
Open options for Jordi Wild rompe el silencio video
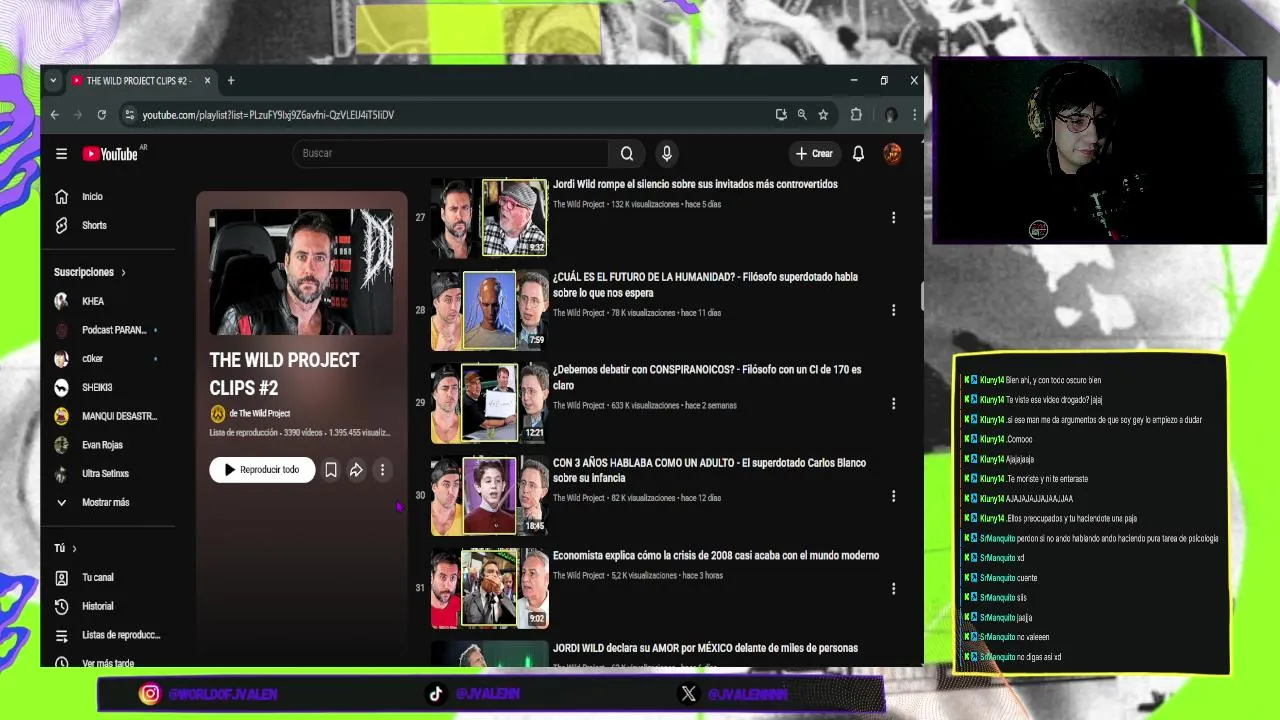pyautogui.click(x=894, y=217)
